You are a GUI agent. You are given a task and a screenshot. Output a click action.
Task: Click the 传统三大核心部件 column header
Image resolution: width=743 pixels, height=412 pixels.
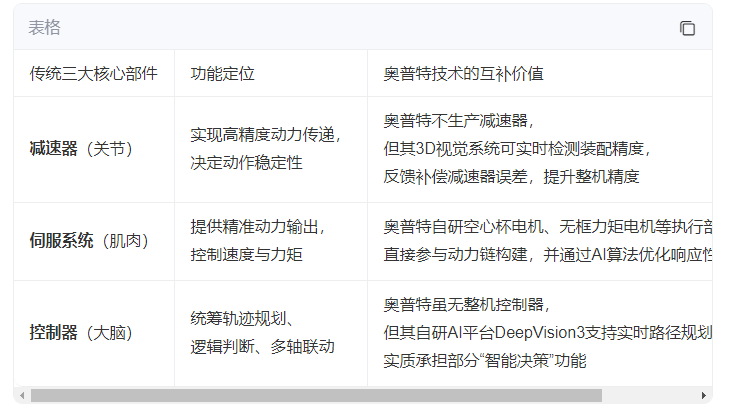point(93,73)
